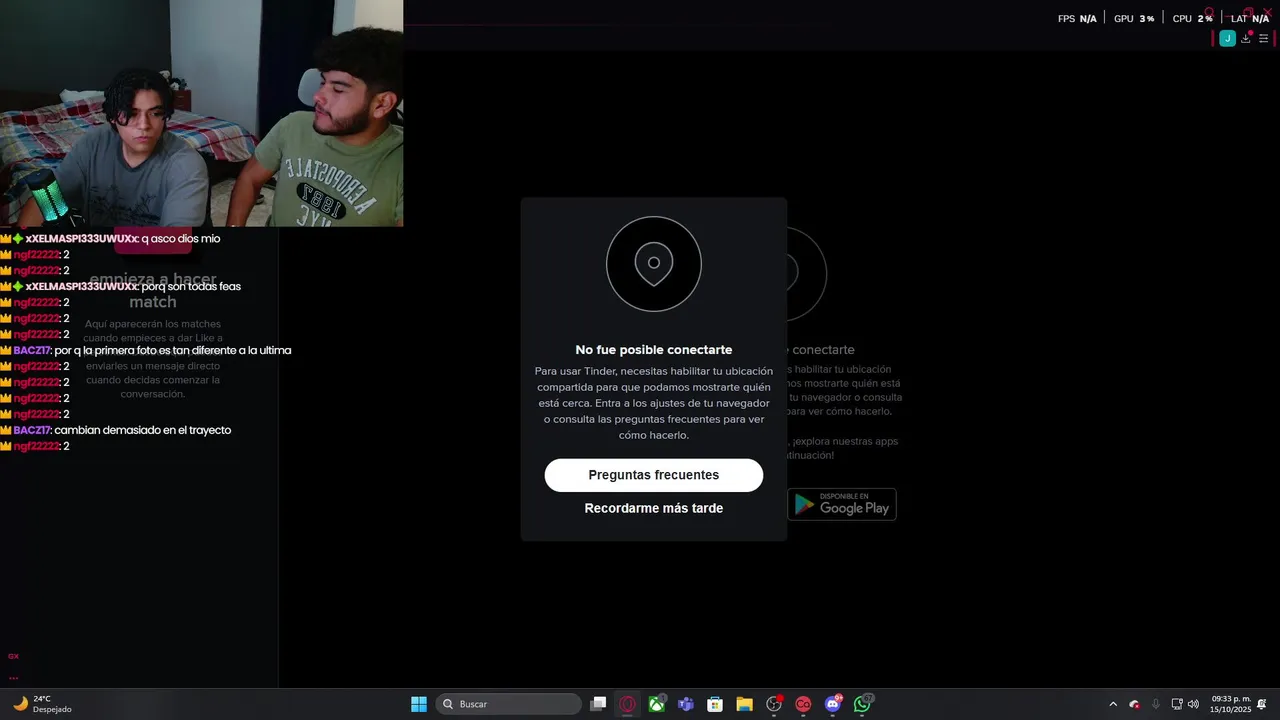Click the browser search magnifier icon
This screenshot has width=1280, height=720.
point(1209,13)
